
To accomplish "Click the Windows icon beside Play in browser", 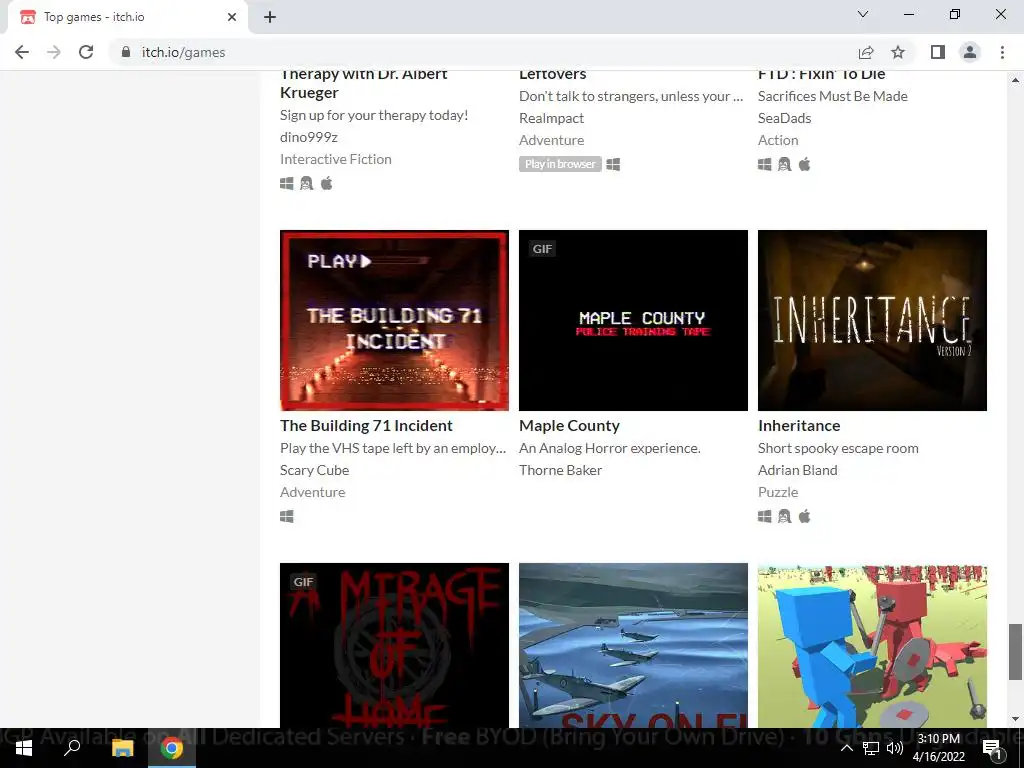I will coord(613,164).
